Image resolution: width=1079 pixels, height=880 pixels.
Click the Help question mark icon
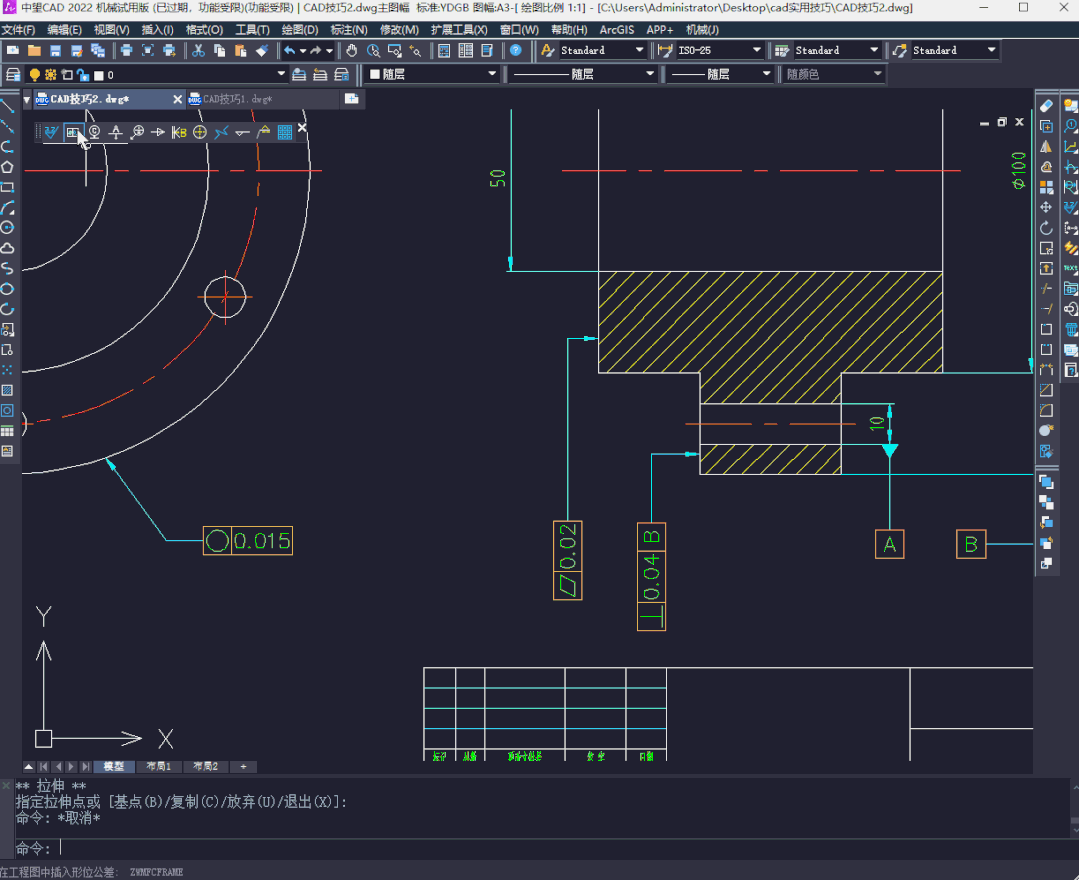(516, 50)
